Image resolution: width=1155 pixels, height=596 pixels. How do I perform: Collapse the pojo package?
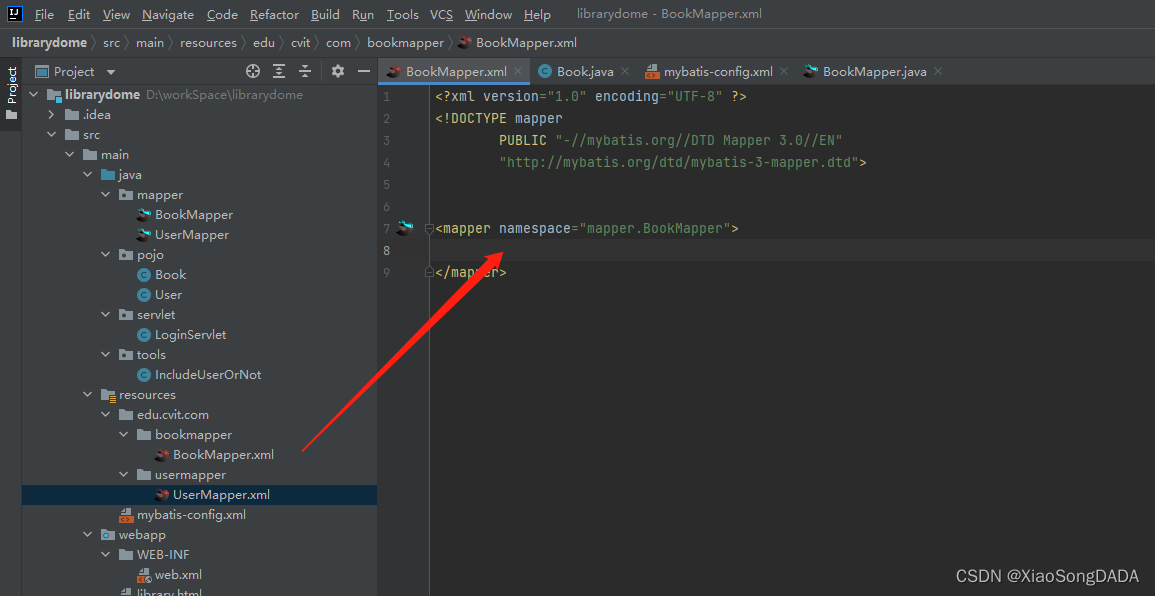[105, 254]
